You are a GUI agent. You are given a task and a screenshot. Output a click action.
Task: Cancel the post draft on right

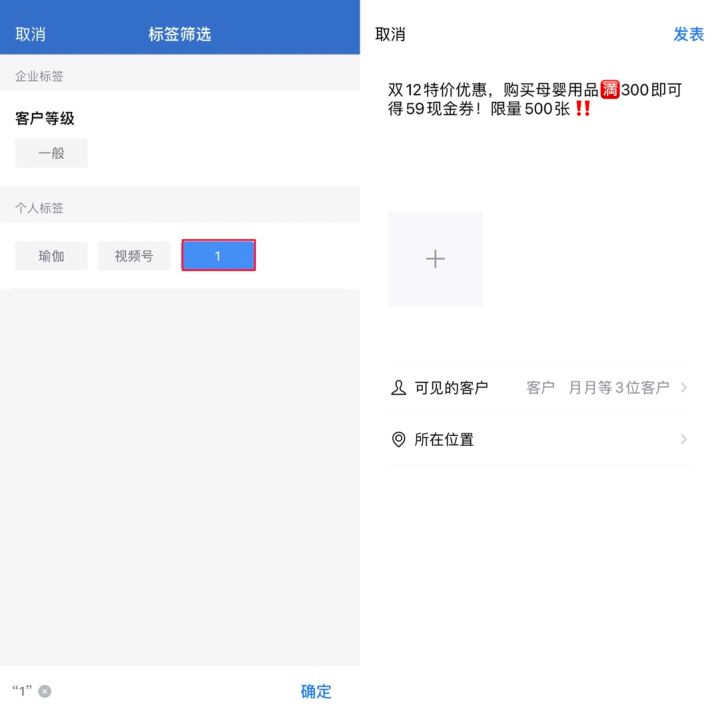[x=390, y=34]
